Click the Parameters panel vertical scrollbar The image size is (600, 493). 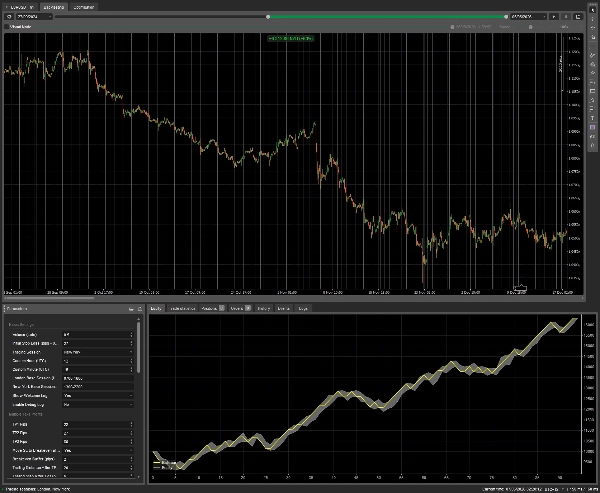pos(139,347)
